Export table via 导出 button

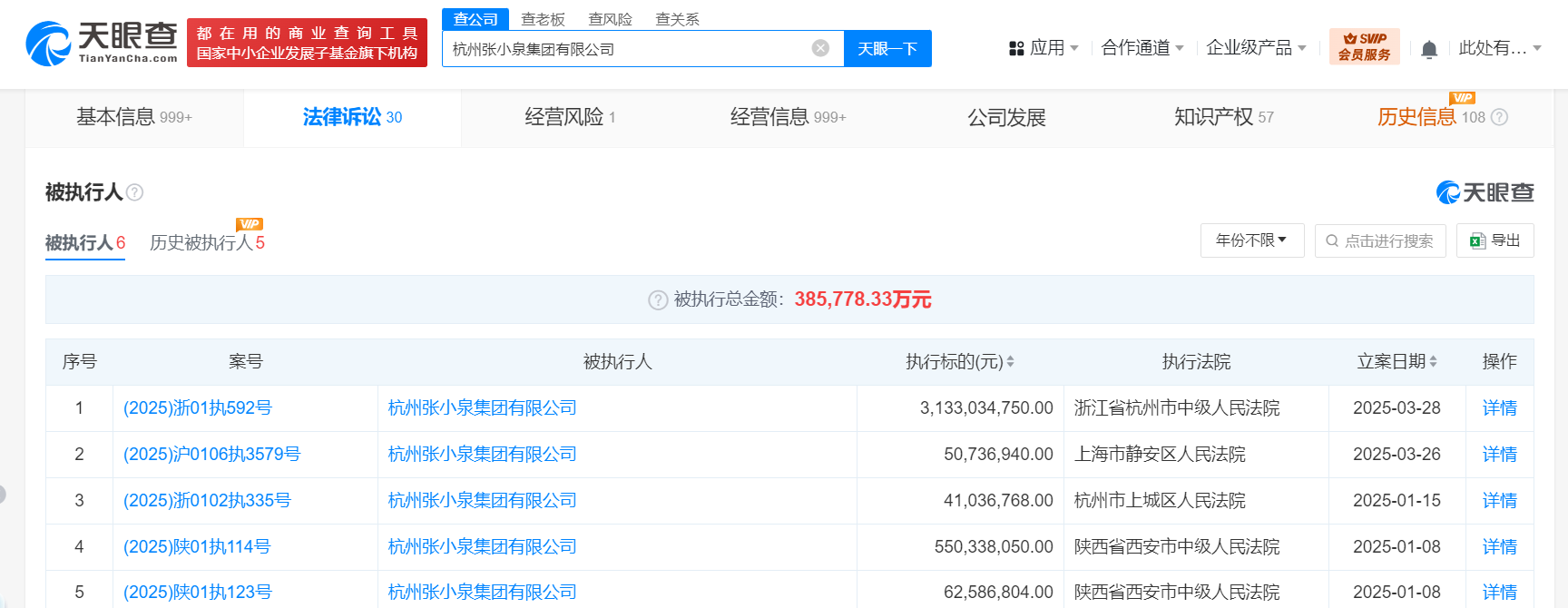point(1495,240)
